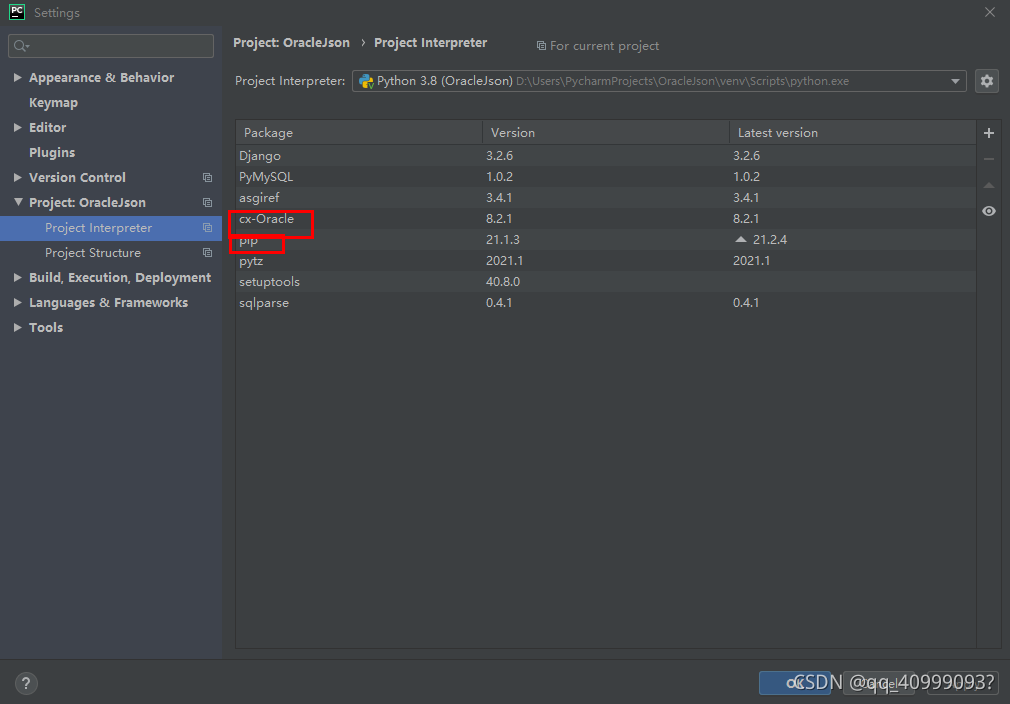Click the add package plus icon
The image size is (1010, 704).
(x=989, y=133)
